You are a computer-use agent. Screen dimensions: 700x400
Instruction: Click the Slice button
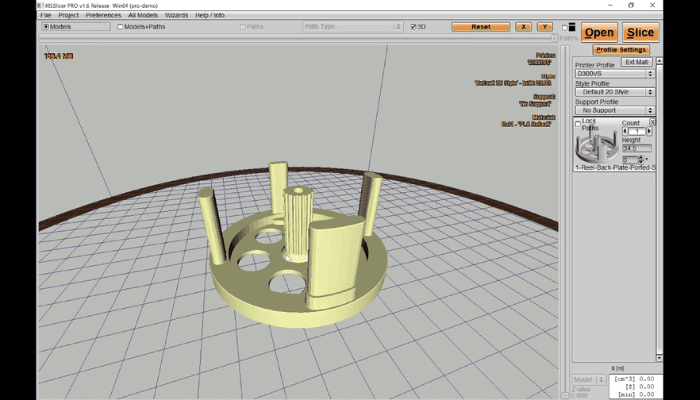(640, 33)
